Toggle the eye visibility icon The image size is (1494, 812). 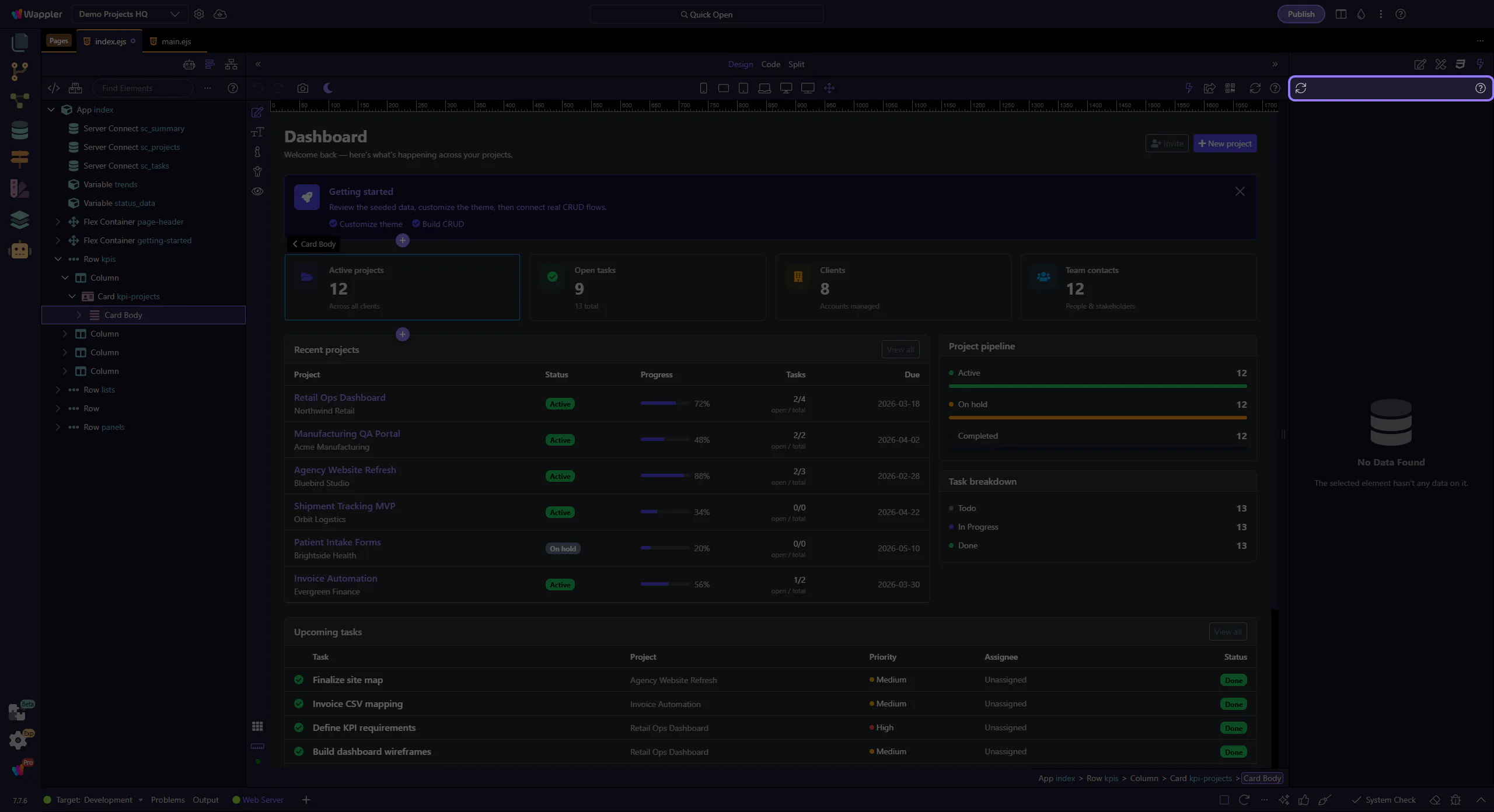[x=257, y=191]
